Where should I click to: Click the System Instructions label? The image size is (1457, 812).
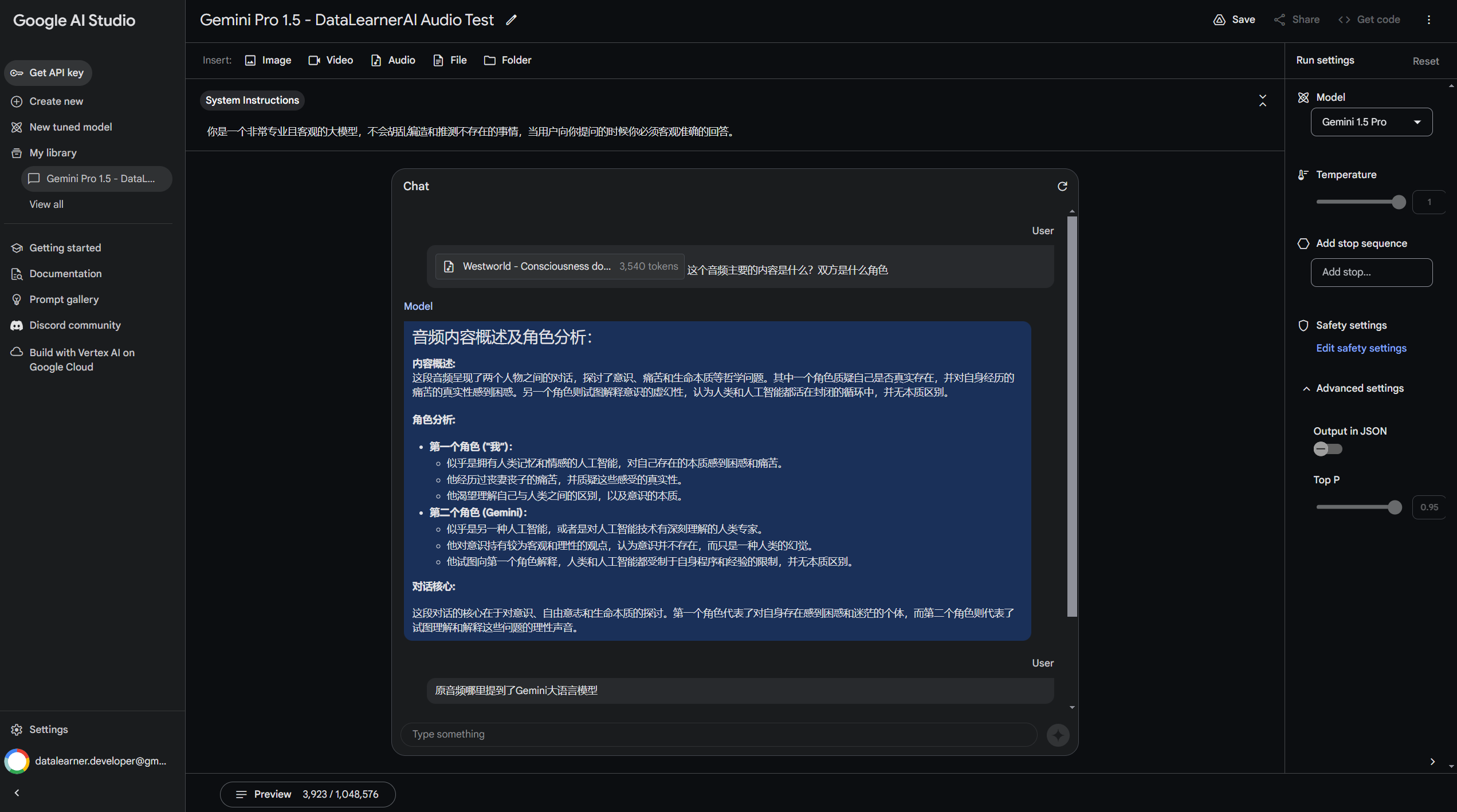coord(252,100)
